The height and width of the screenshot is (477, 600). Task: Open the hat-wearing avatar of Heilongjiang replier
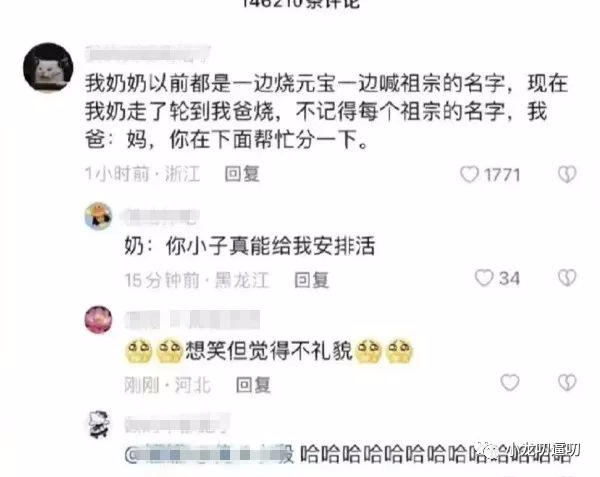[98, 216]
